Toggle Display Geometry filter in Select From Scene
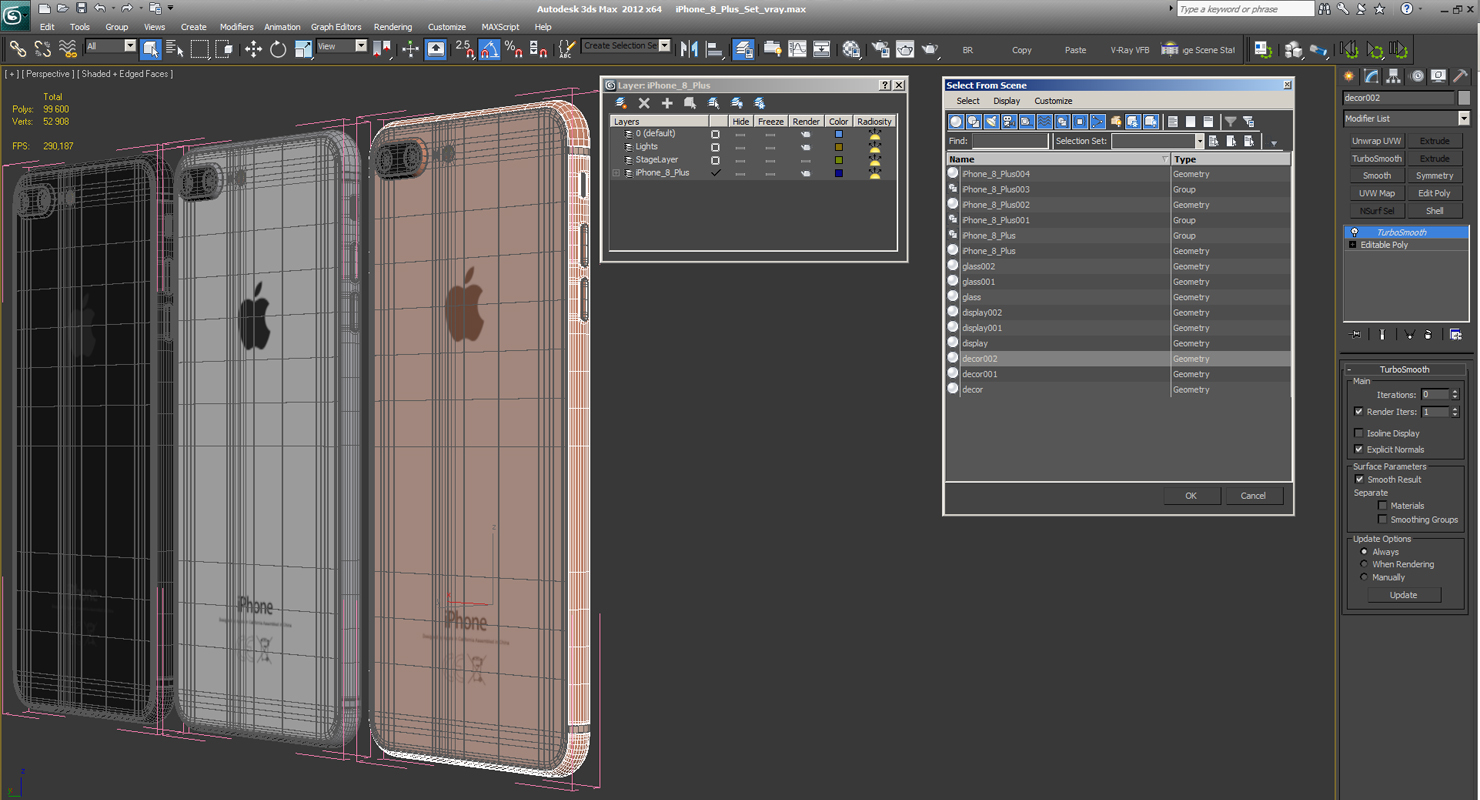 956,122
